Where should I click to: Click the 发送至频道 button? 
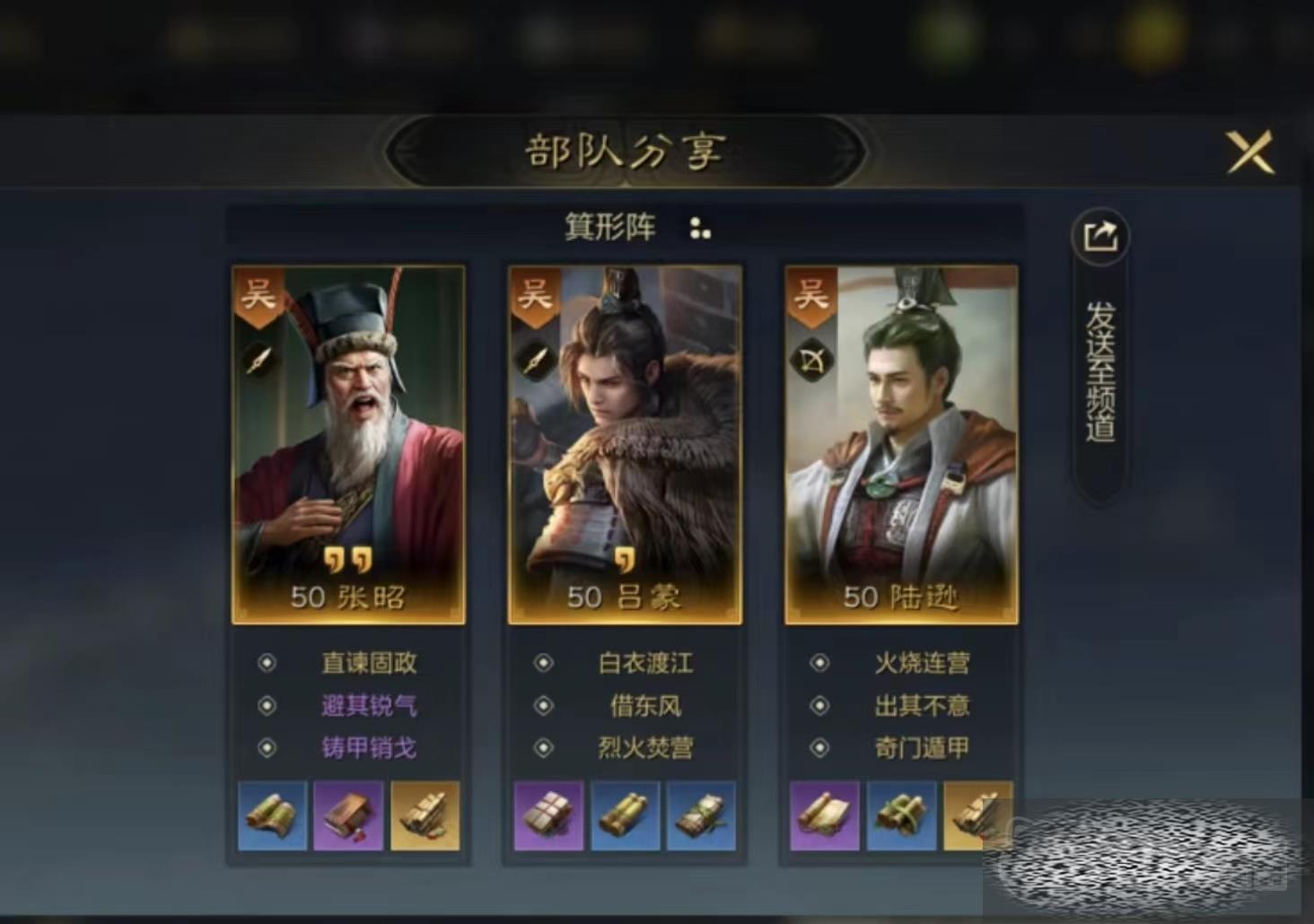pyautogui.click(x=1100, y=371)
